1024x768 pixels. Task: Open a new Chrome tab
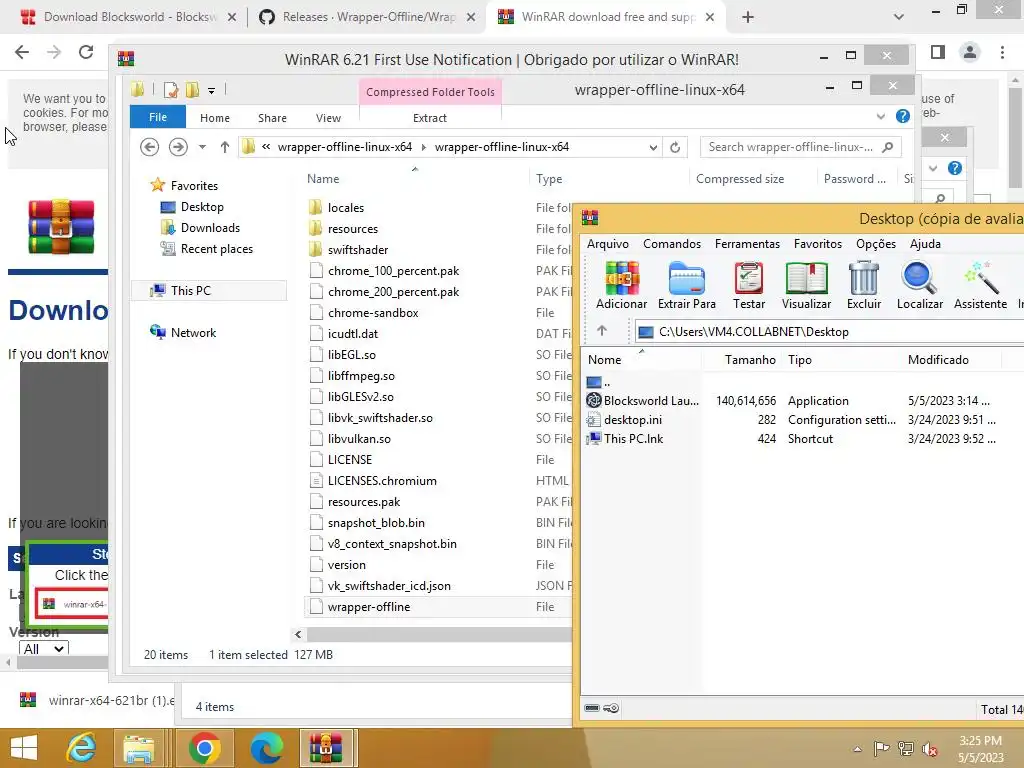click(748, 17)
